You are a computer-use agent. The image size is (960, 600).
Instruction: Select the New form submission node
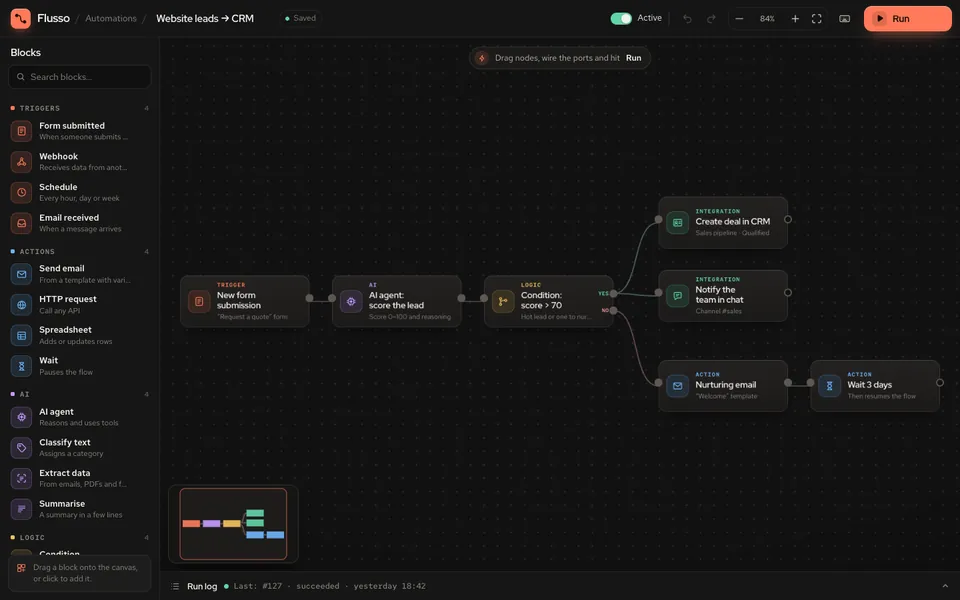tap(245, 301)
